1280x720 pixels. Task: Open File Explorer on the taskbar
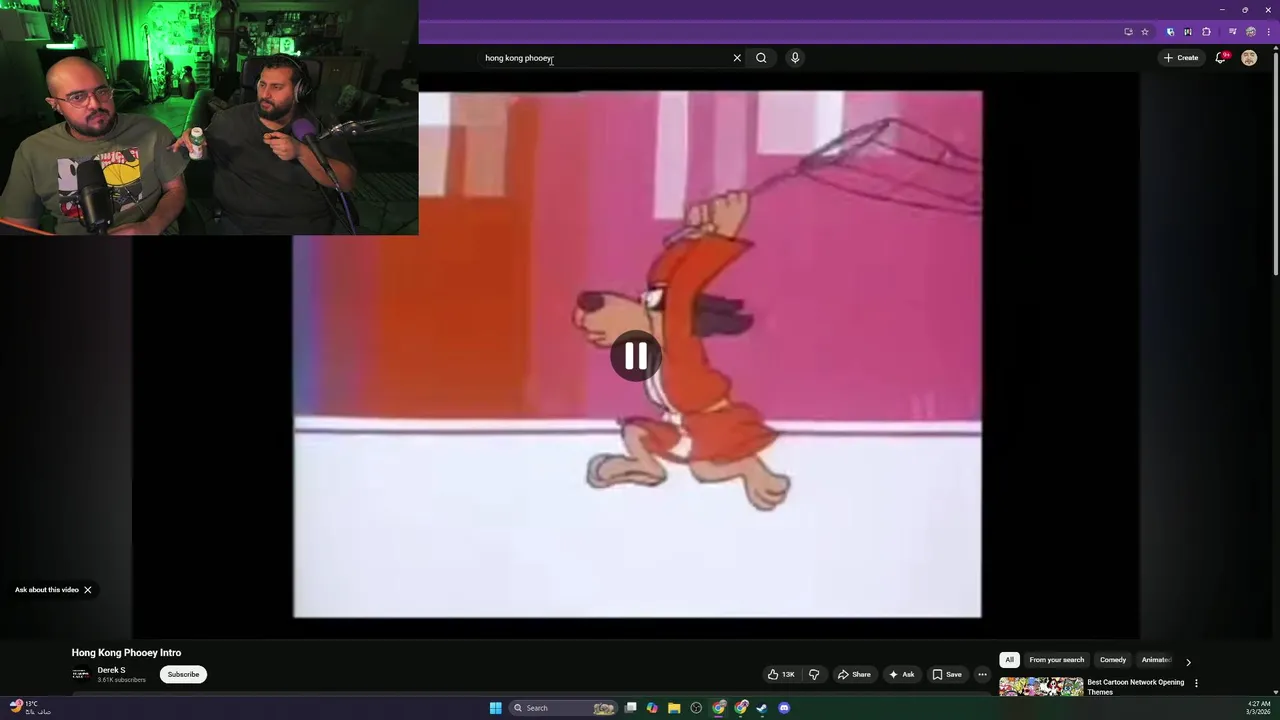pos(674,708)
